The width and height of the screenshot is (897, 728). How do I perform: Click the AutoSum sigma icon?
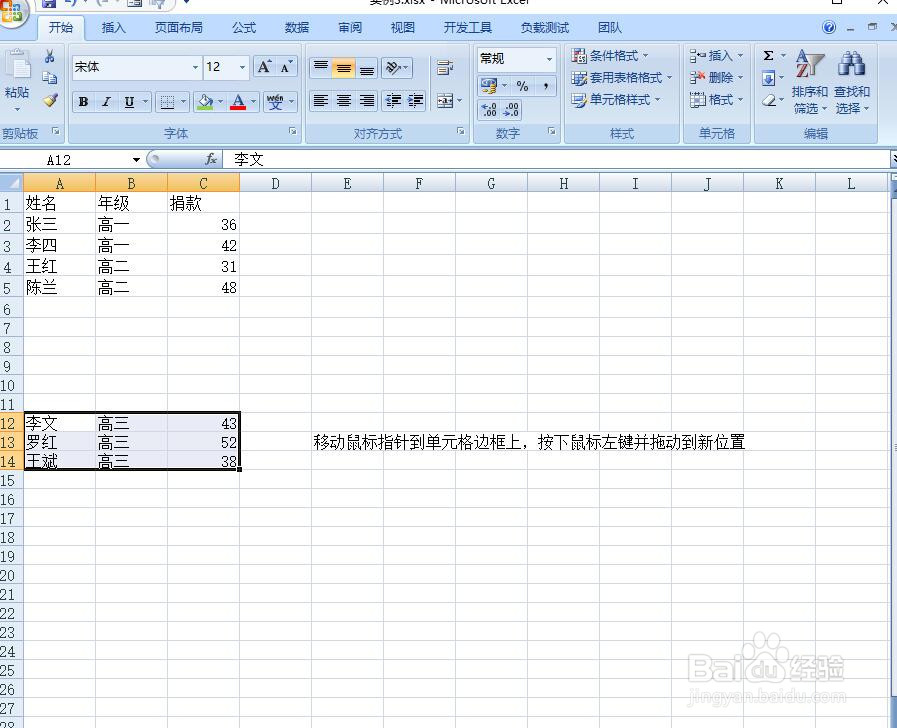[x=769, y=55]
